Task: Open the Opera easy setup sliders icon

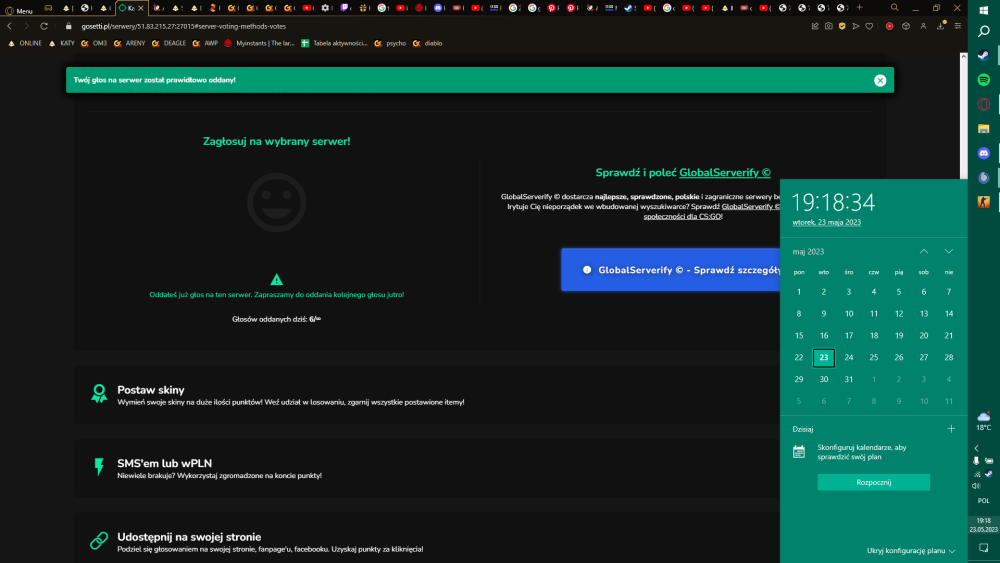Action: pyautogui.click(x=958, y=26)
